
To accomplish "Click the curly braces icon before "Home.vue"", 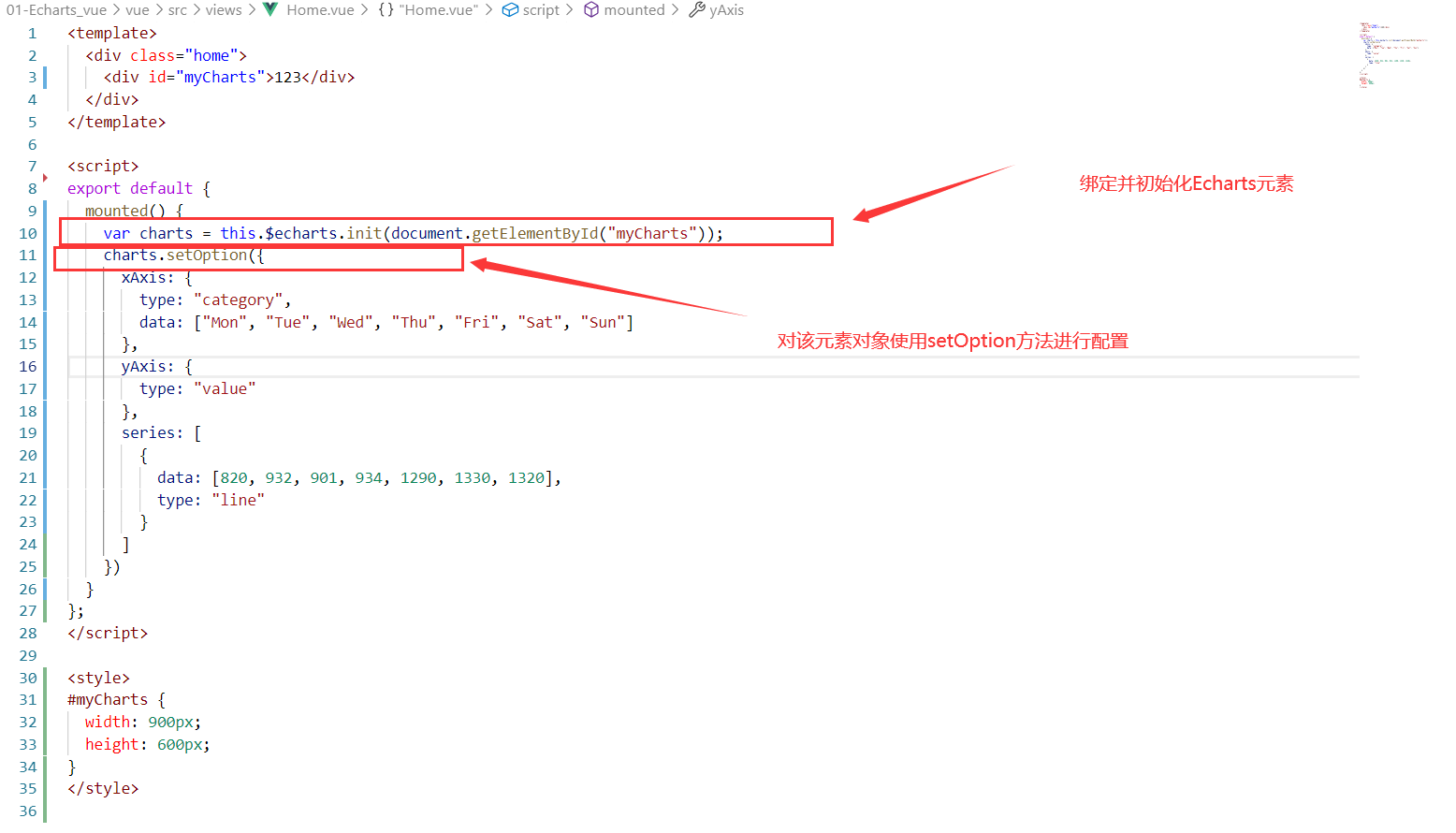I will point(386,10).
